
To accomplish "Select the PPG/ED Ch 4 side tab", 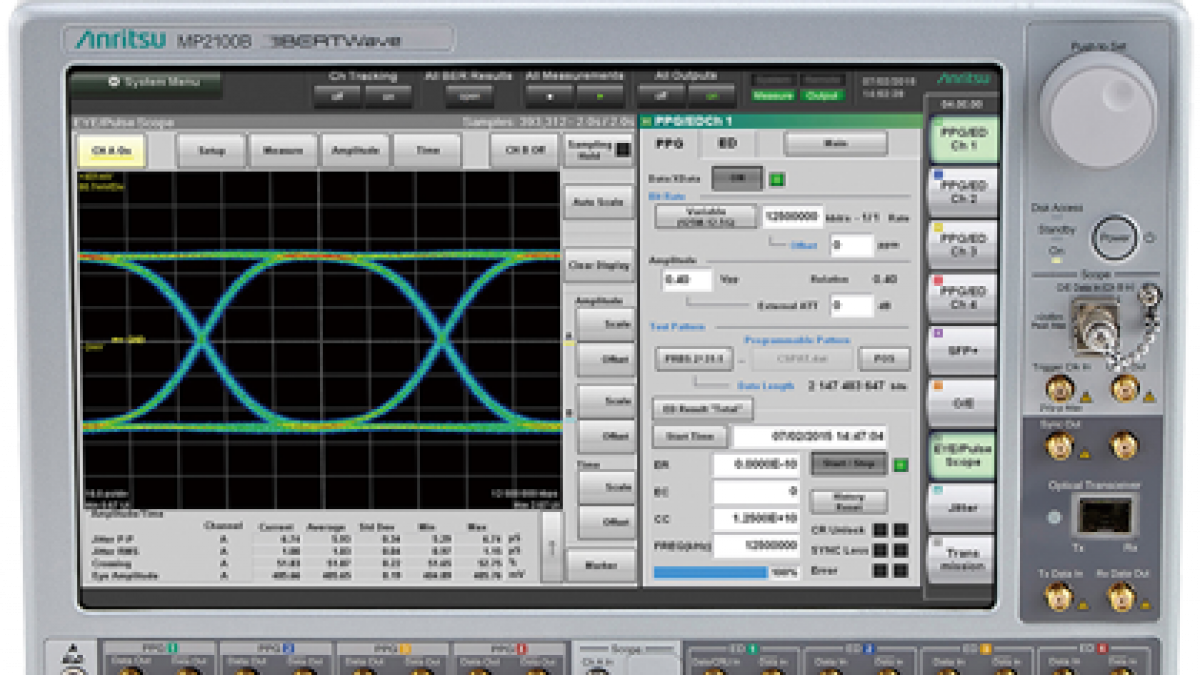I will tap(963, 298).
